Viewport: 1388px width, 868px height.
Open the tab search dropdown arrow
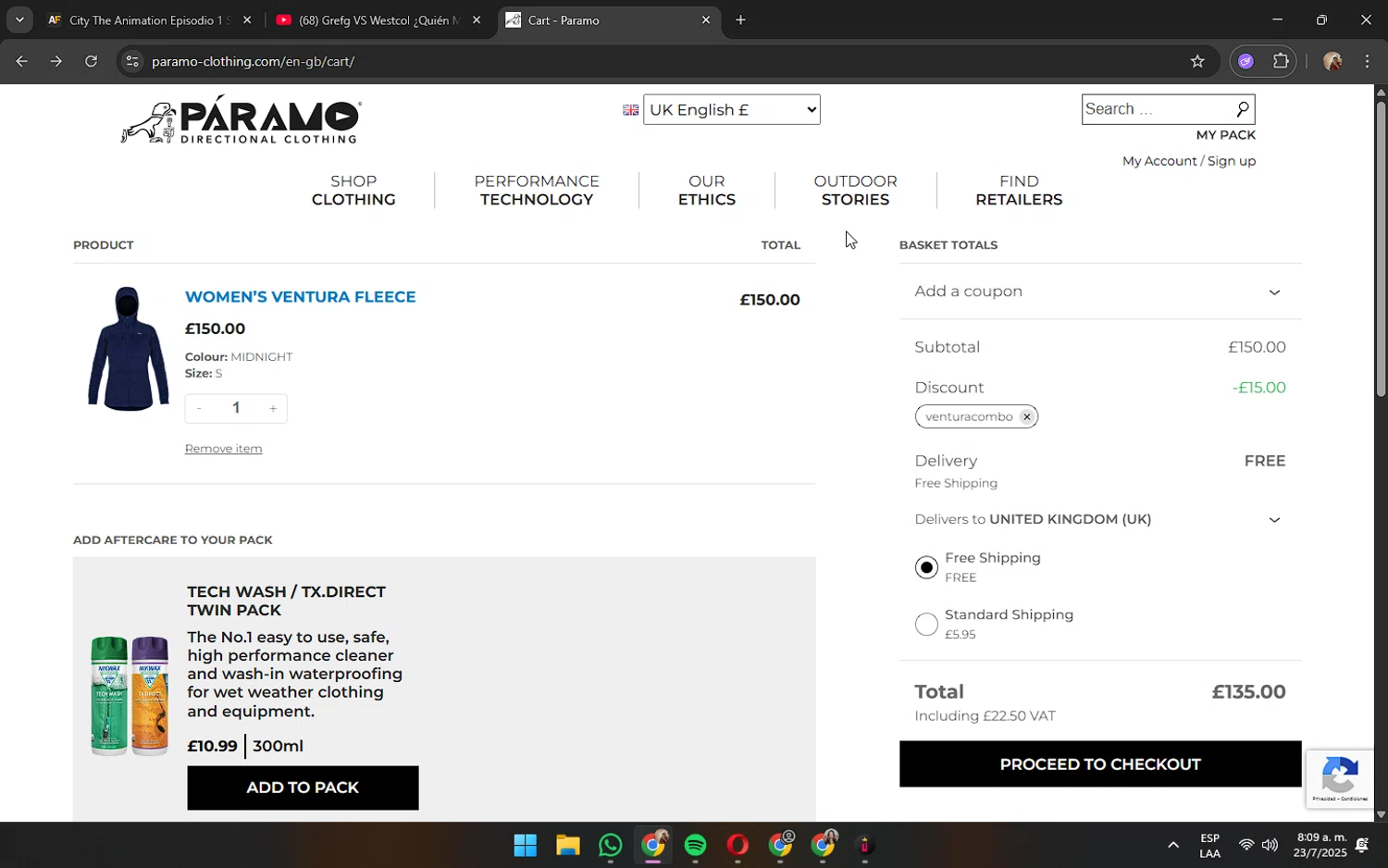click(x=19, y=19)
